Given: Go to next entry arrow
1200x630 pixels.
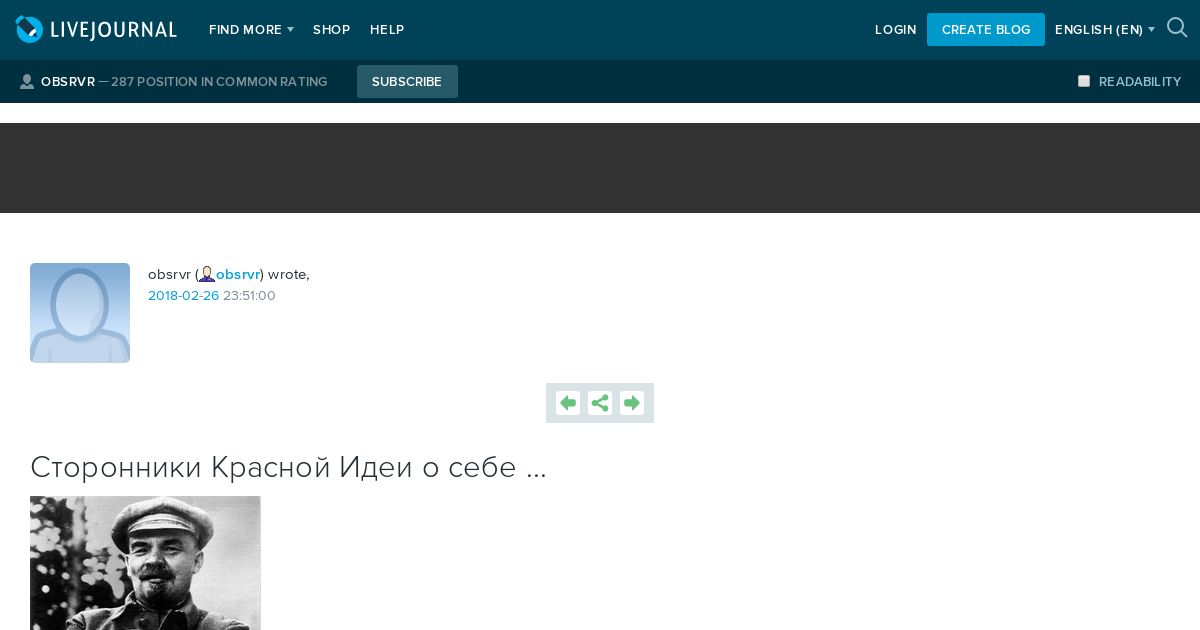Looking at the screenshot, I should 632,403.
